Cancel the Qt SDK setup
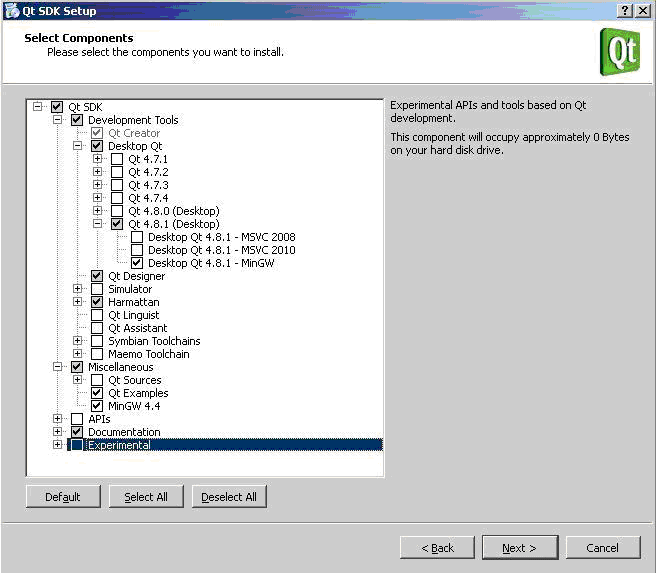 [603, 547]
